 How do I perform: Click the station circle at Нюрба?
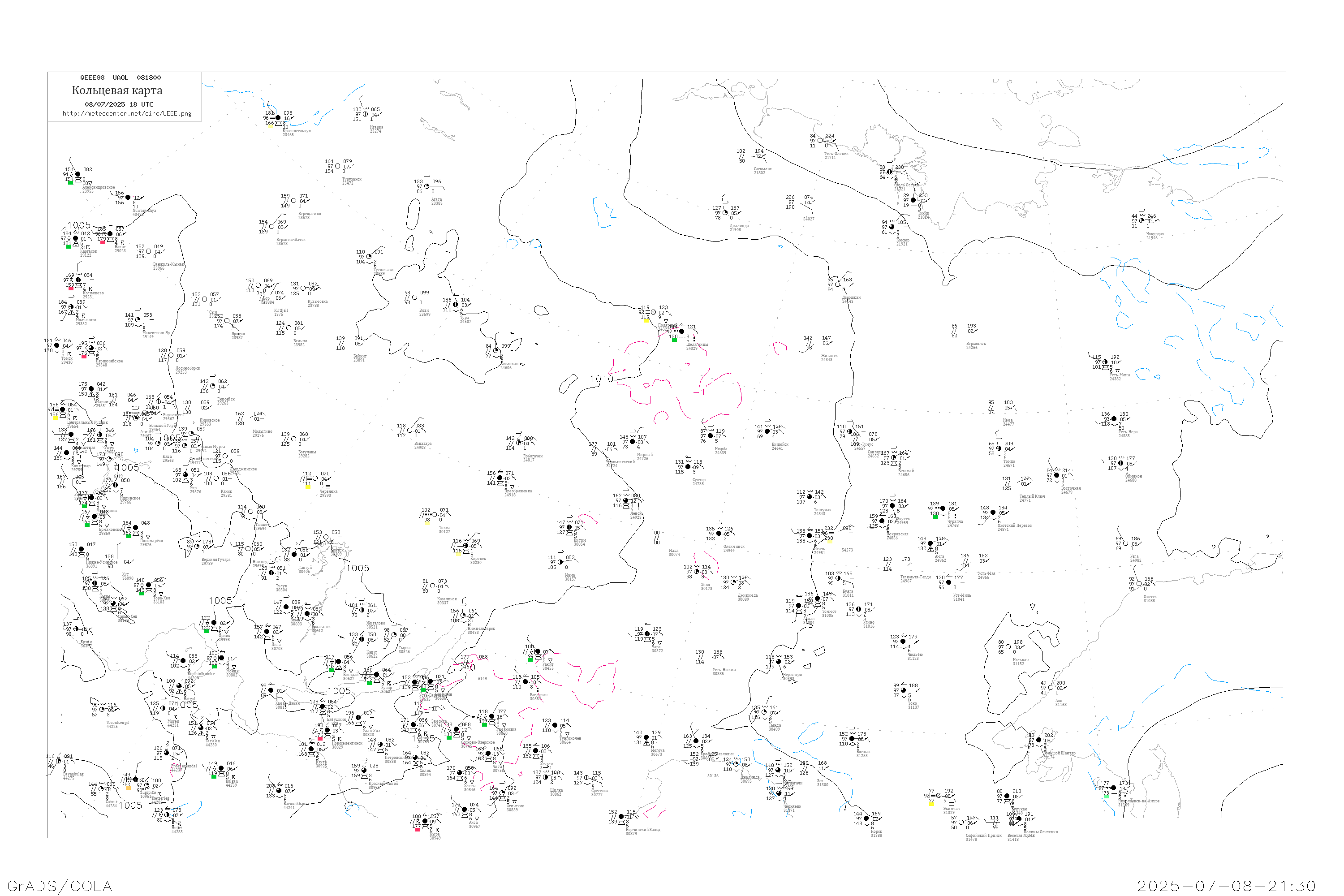pyautogui.click(x=711, y=436)
